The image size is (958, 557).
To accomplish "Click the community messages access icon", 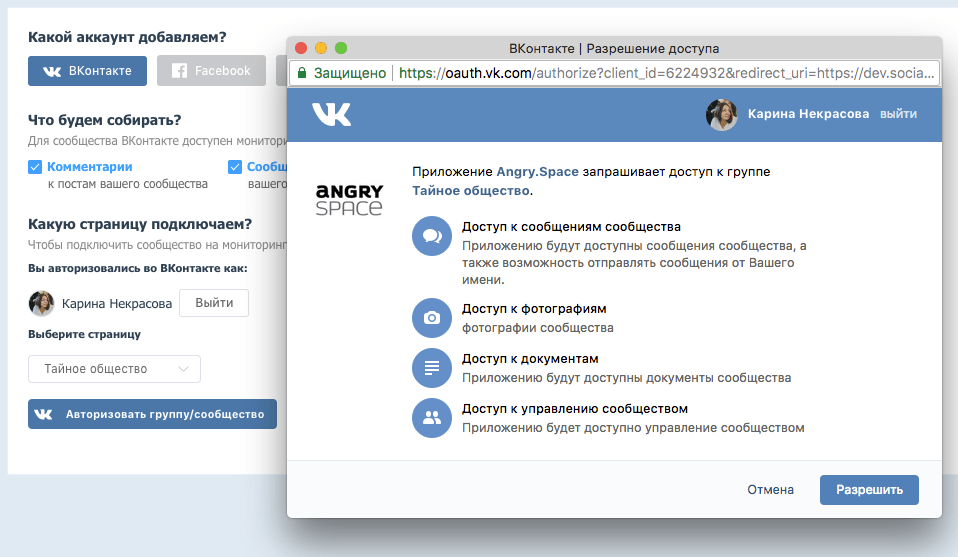I will (x=432, y=236).
